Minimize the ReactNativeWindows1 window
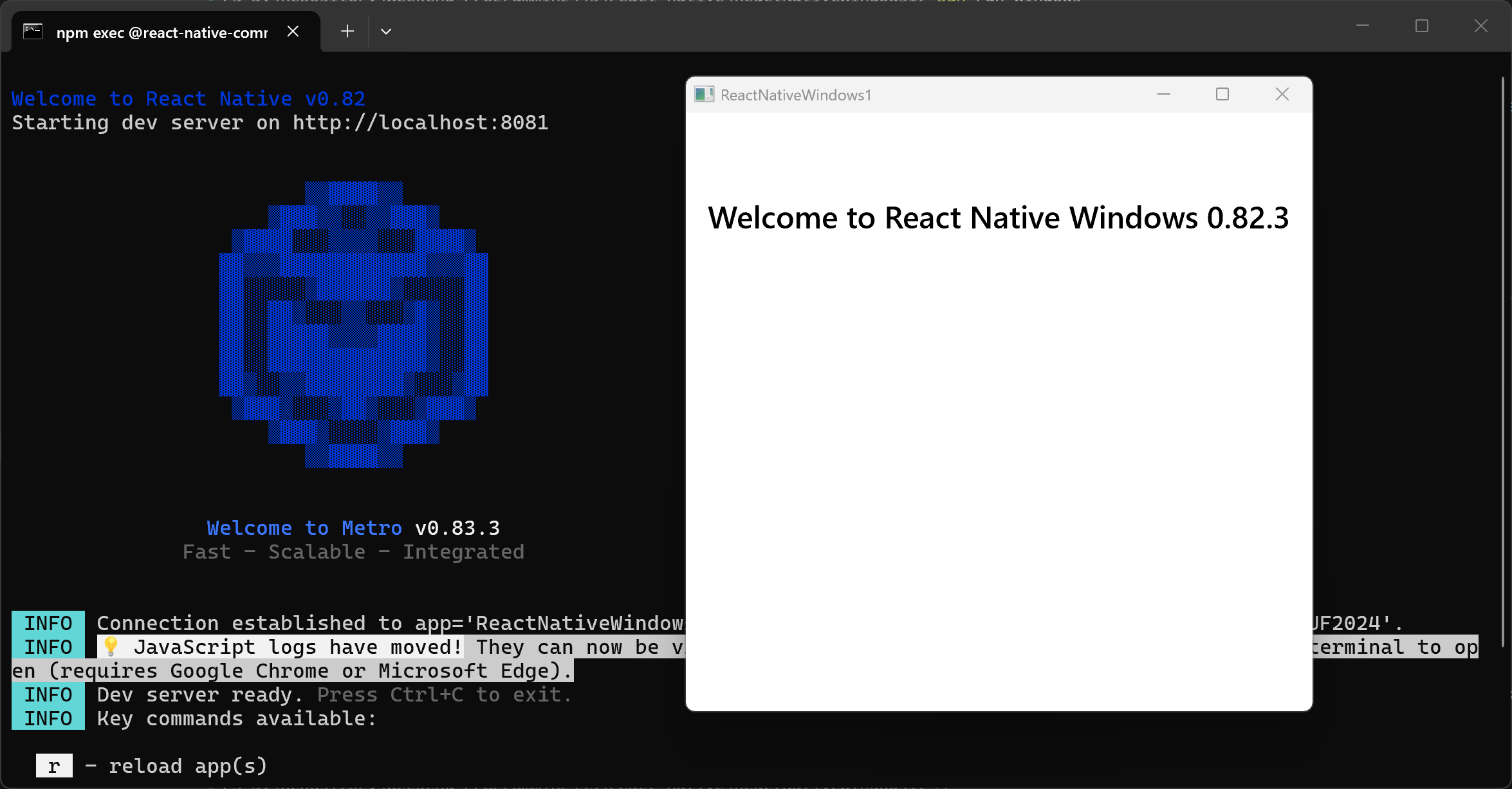 coord(1164,94)
